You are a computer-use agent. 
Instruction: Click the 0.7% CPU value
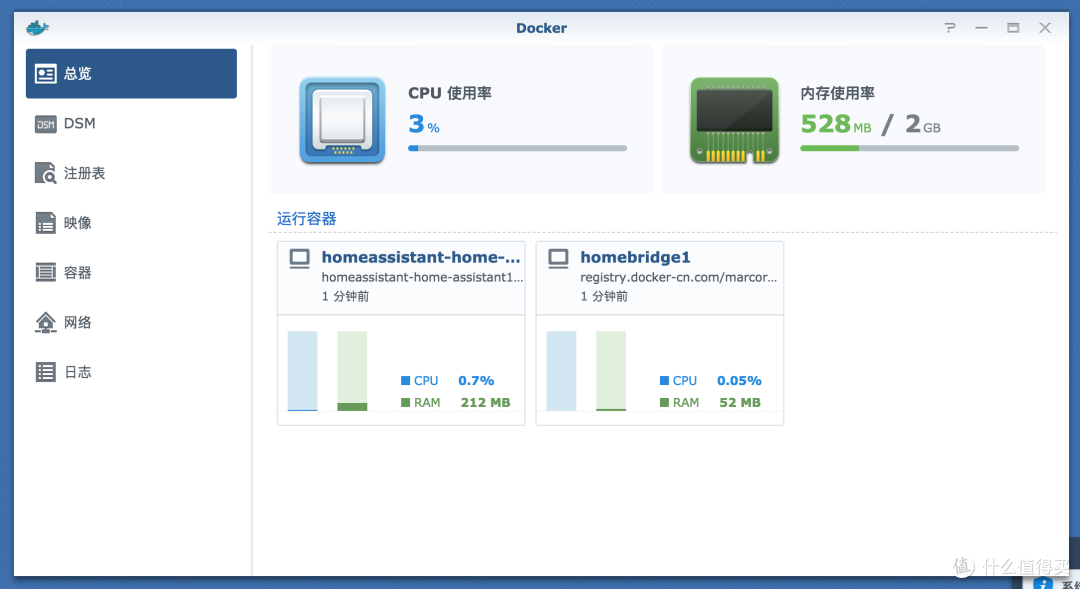point(476,380)
